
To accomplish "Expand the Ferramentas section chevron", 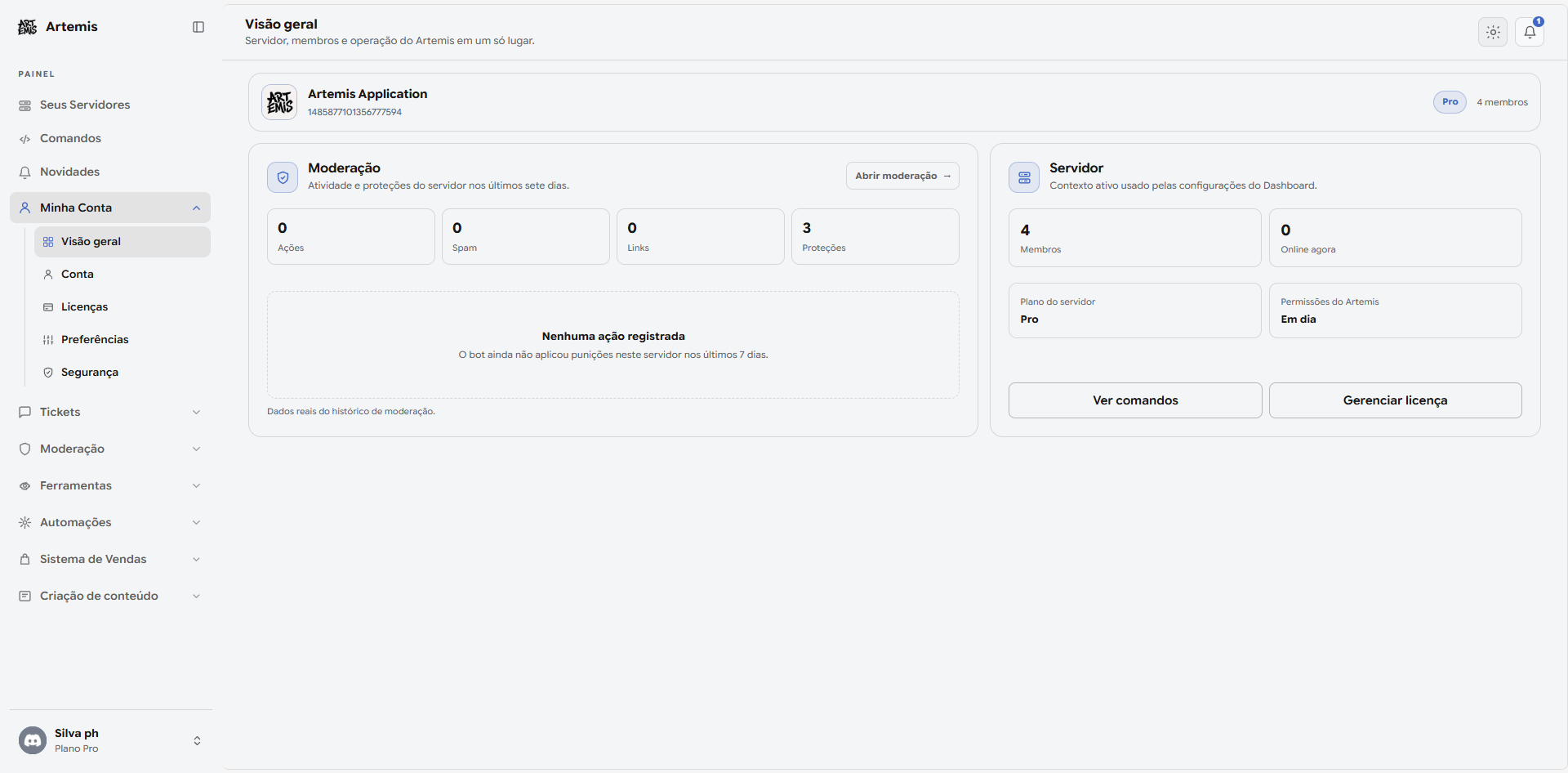I will [196, 485].
